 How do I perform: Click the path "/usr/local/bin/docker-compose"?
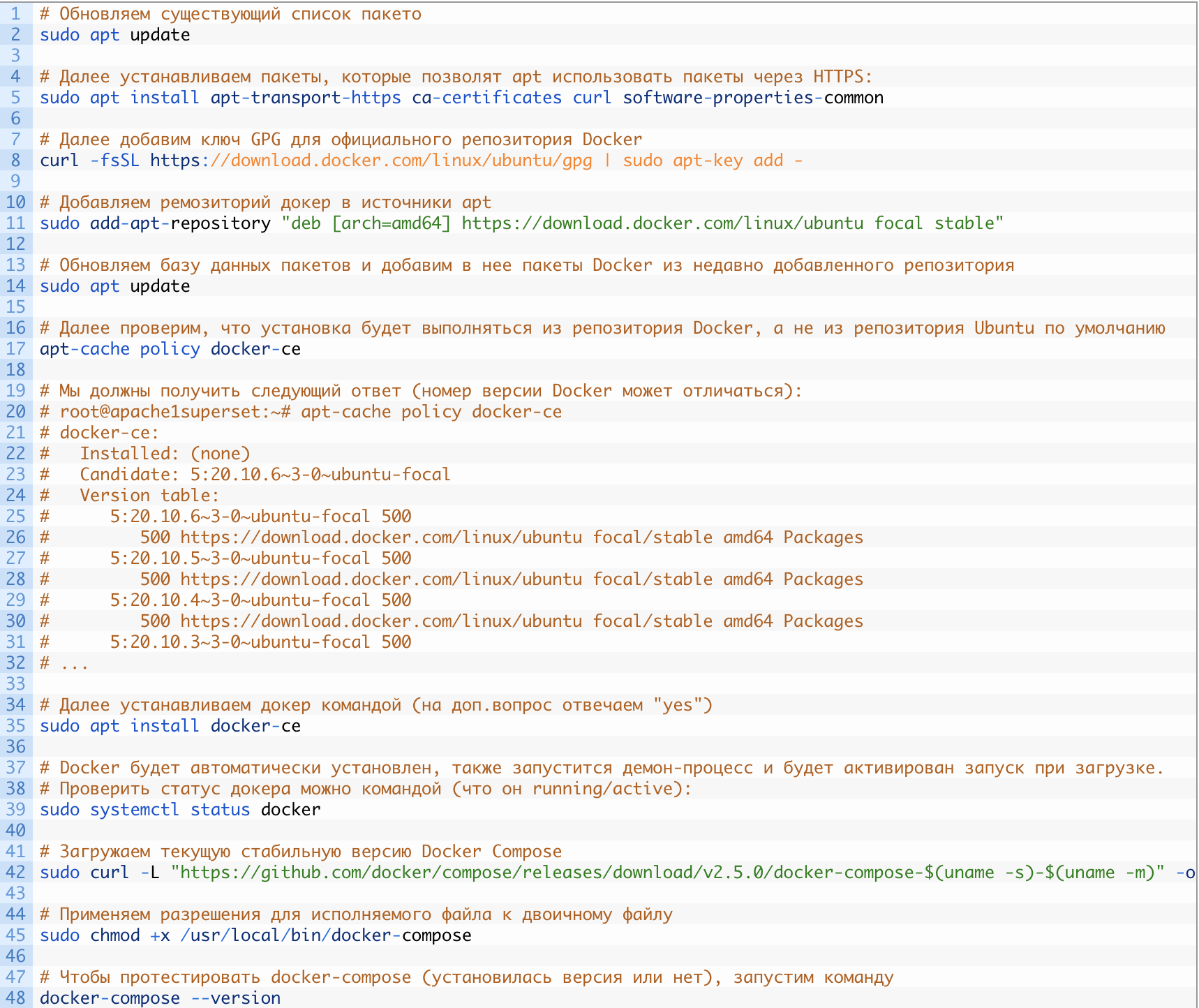pos(326,935)
